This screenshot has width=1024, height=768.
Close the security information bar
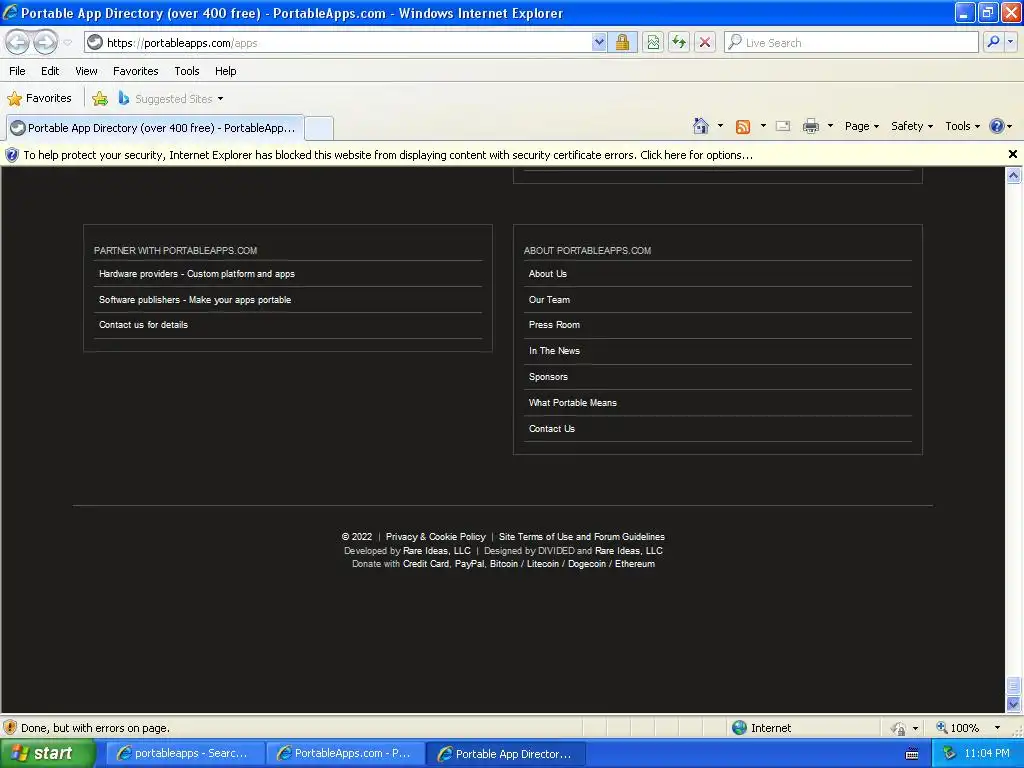point(1012,154)
